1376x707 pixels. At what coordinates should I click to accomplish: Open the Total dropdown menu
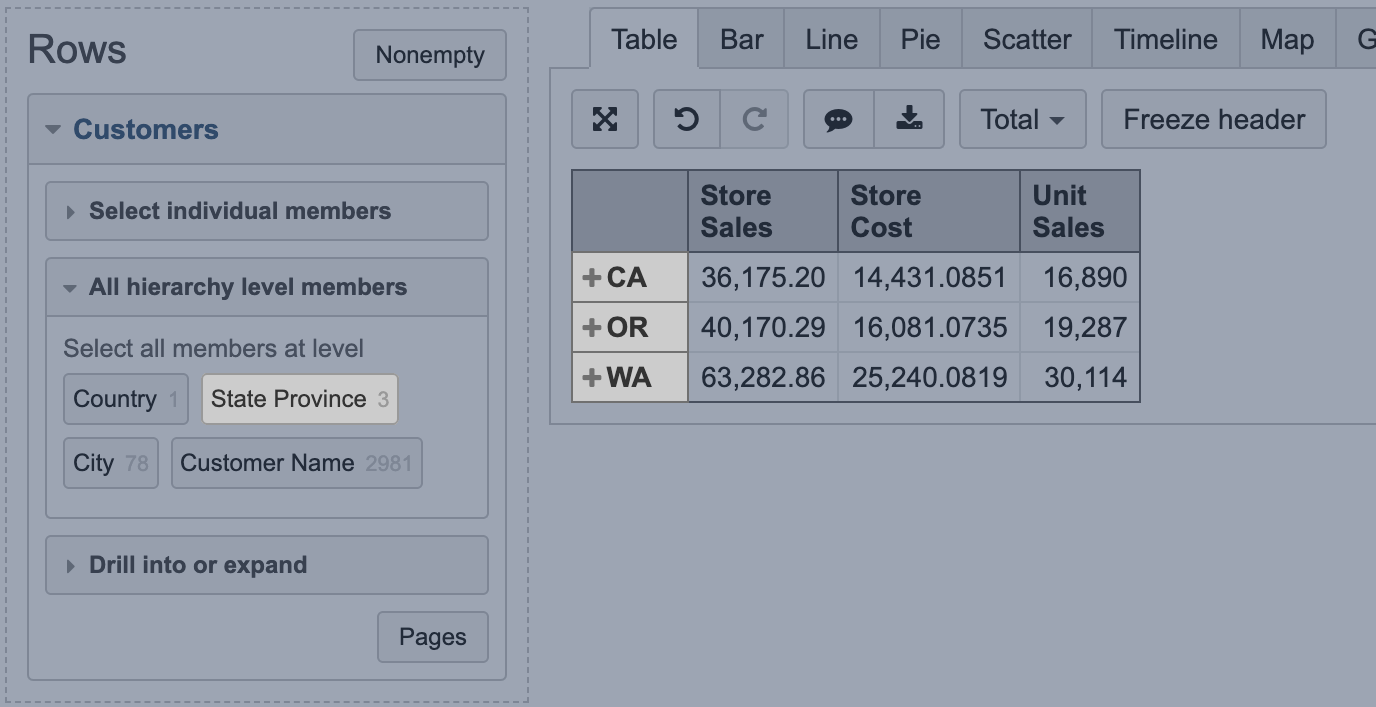click(x=1021, y=120)
